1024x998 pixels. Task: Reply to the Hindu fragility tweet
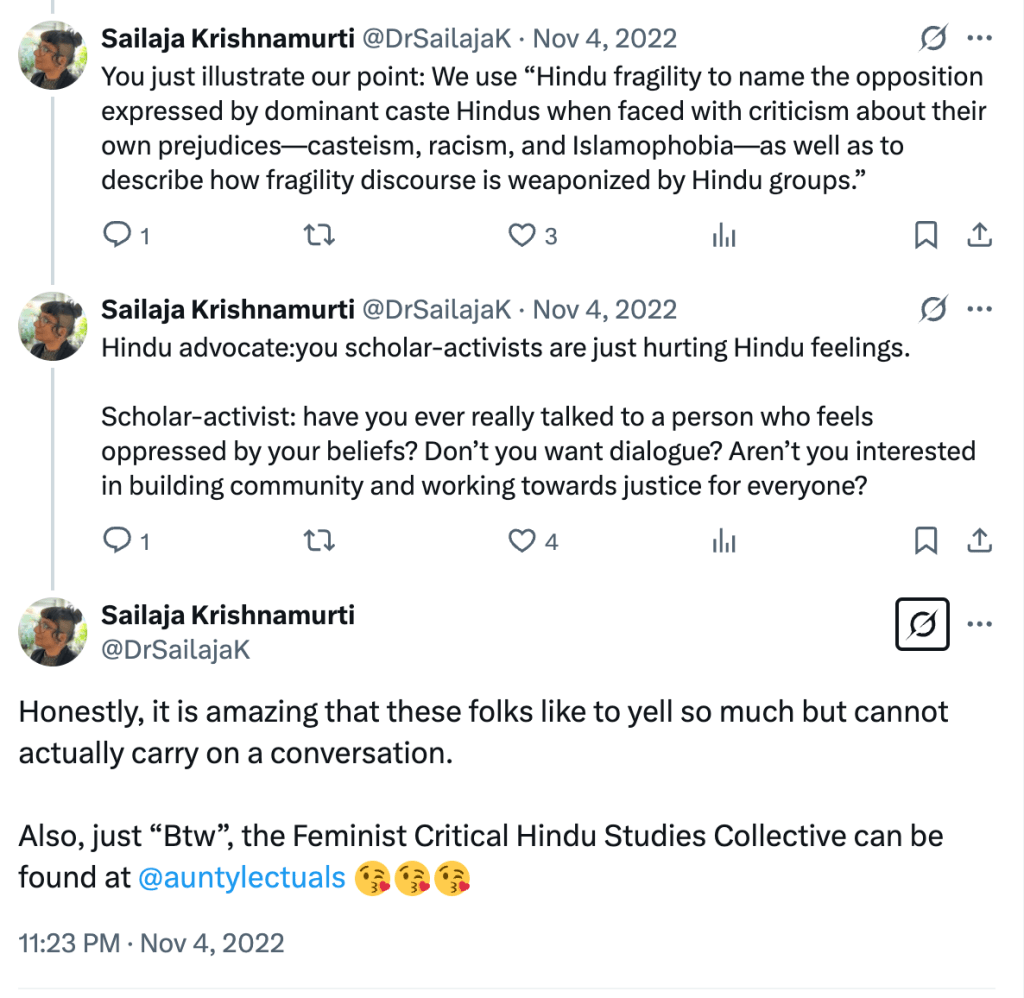click(x=118, y=235)
